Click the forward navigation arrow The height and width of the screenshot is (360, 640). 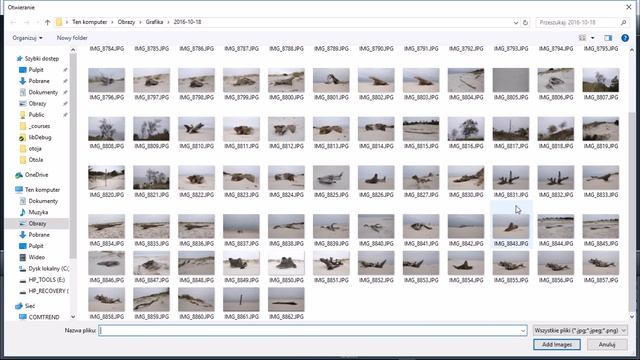click(x=27, y=22)
